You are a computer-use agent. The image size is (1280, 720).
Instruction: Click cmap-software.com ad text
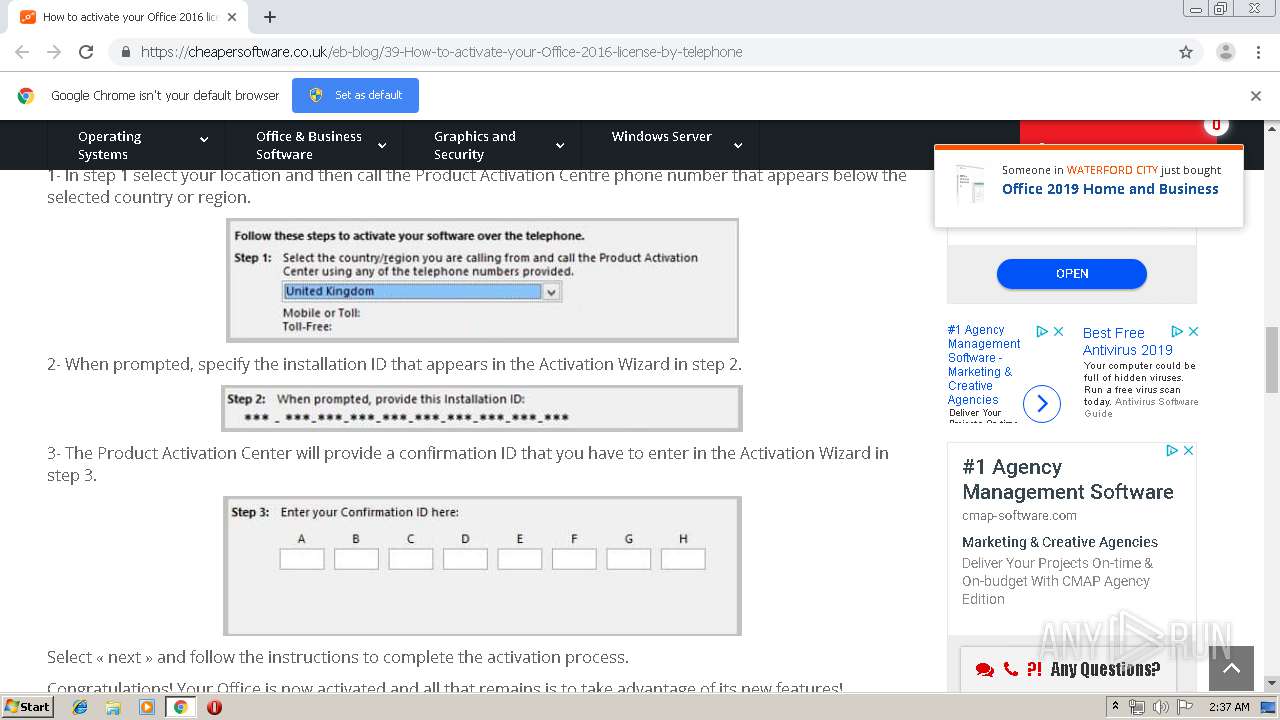1019,516
